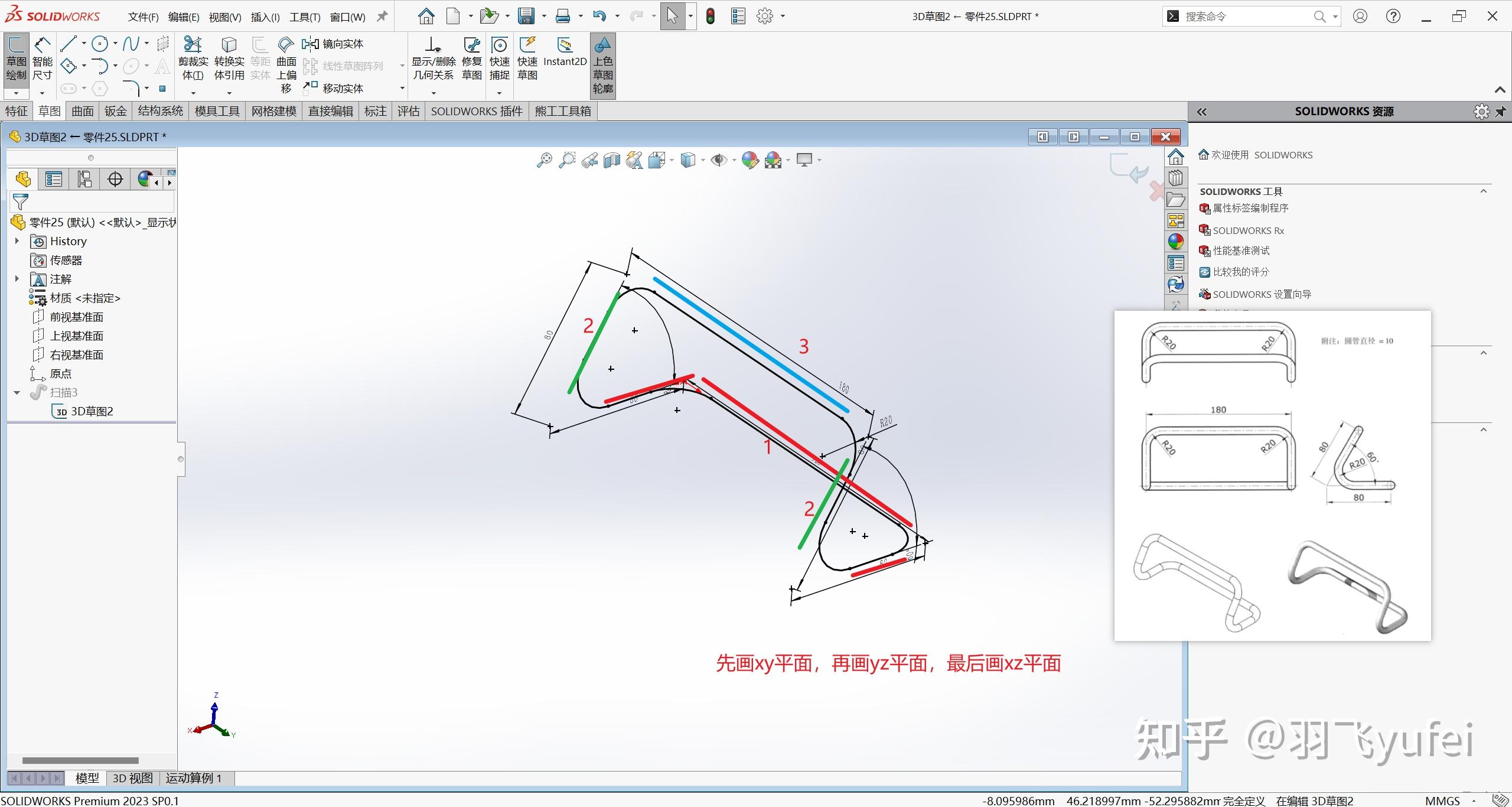
Task: Click the 局部放大 (Zoom to Area) icon
Action: coord(566,160)
